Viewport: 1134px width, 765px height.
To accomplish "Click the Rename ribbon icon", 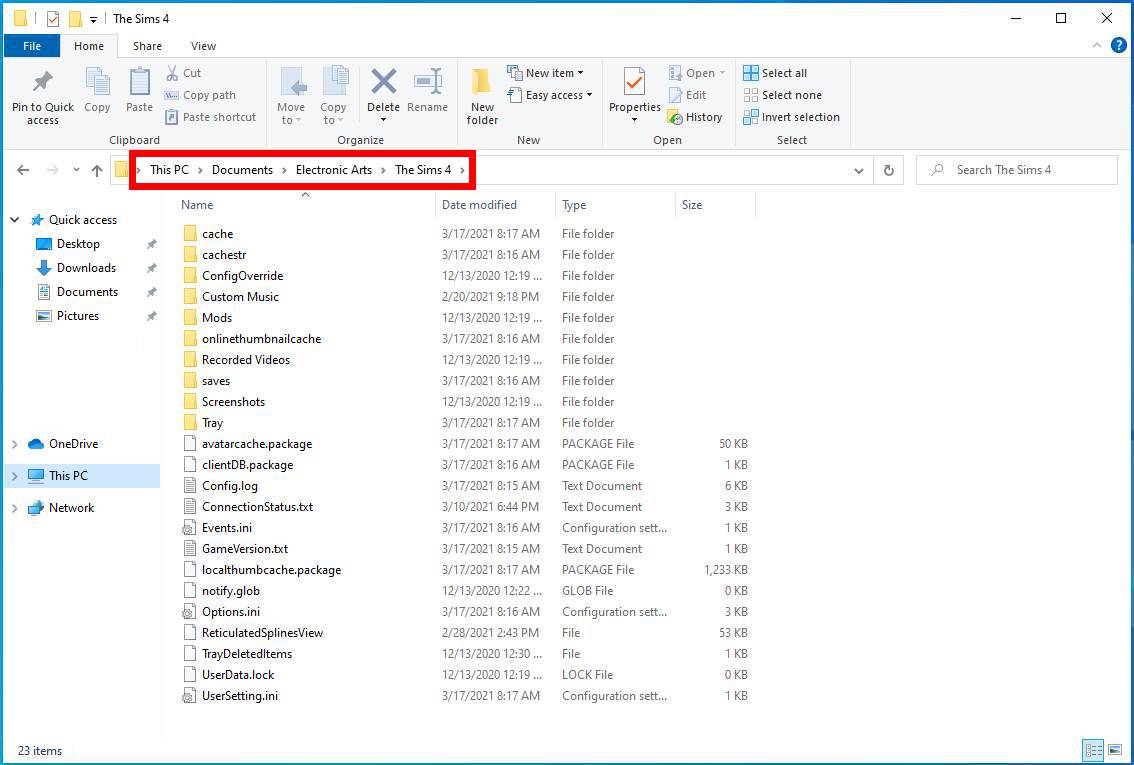I will [x=427, y=82].
